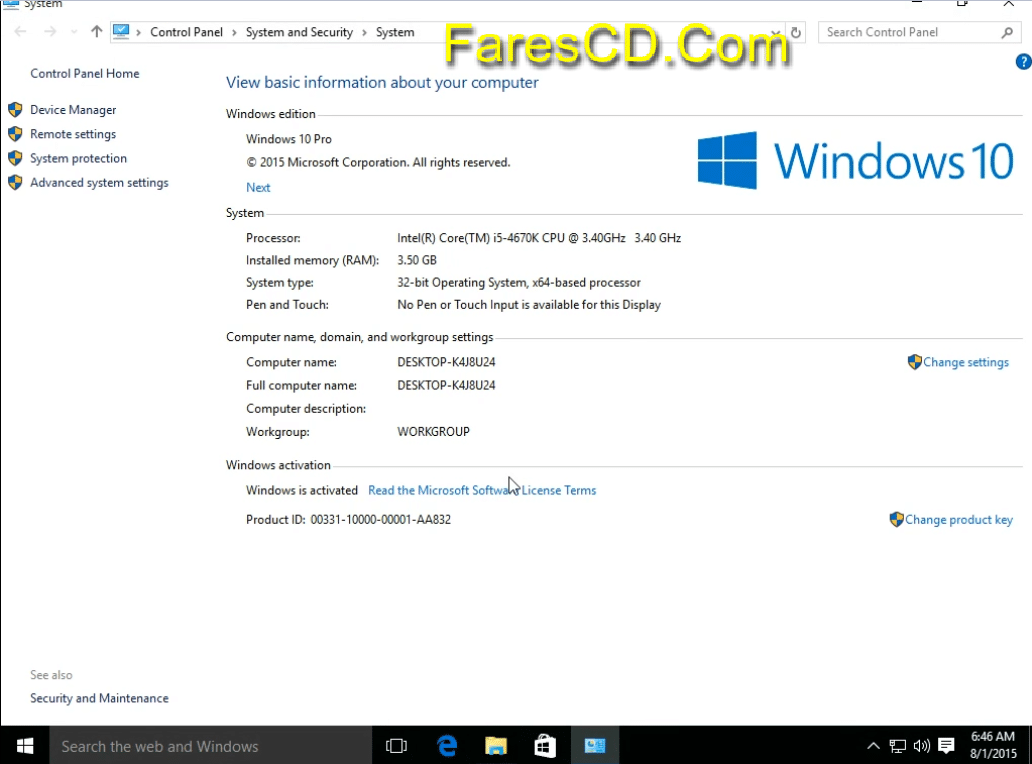Show hidden tray icons chevron
The width and height of the screenshot is (1032, 764).
[x=873, y=746]
